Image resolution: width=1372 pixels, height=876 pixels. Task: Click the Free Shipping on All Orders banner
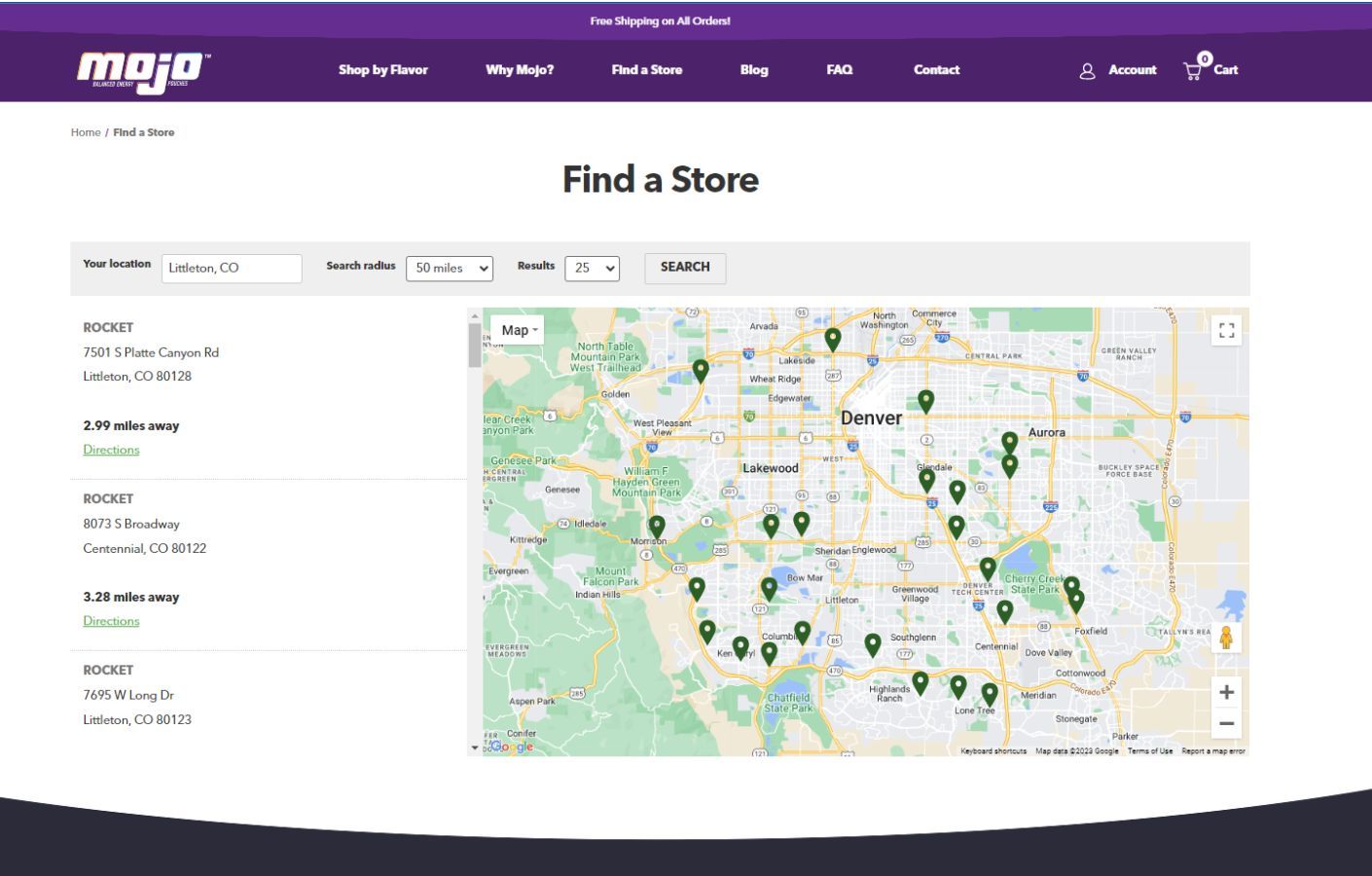coord(660,20)
